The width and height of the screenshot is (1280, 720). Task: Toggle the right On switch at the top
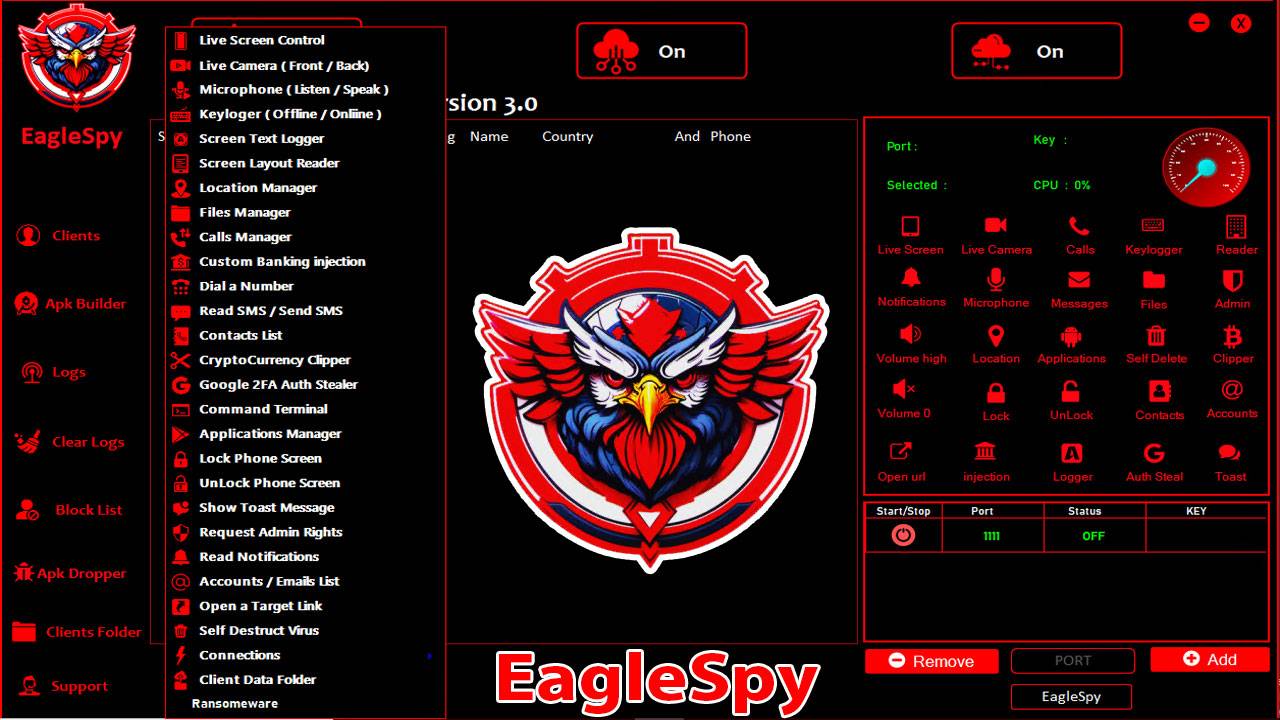click(x=1036, y=51)
